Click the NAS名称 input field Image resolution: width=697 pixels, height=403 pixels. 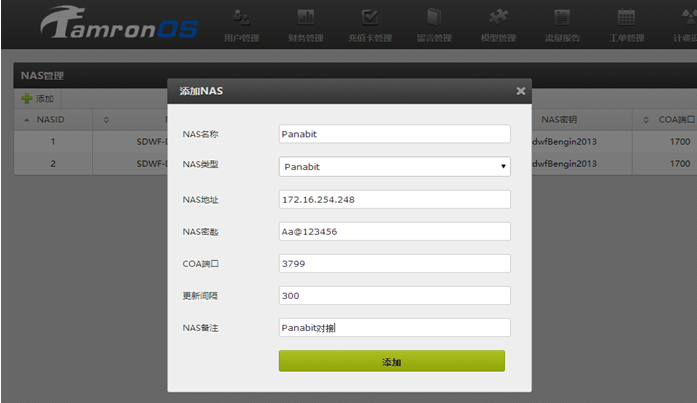pos(394,133)
